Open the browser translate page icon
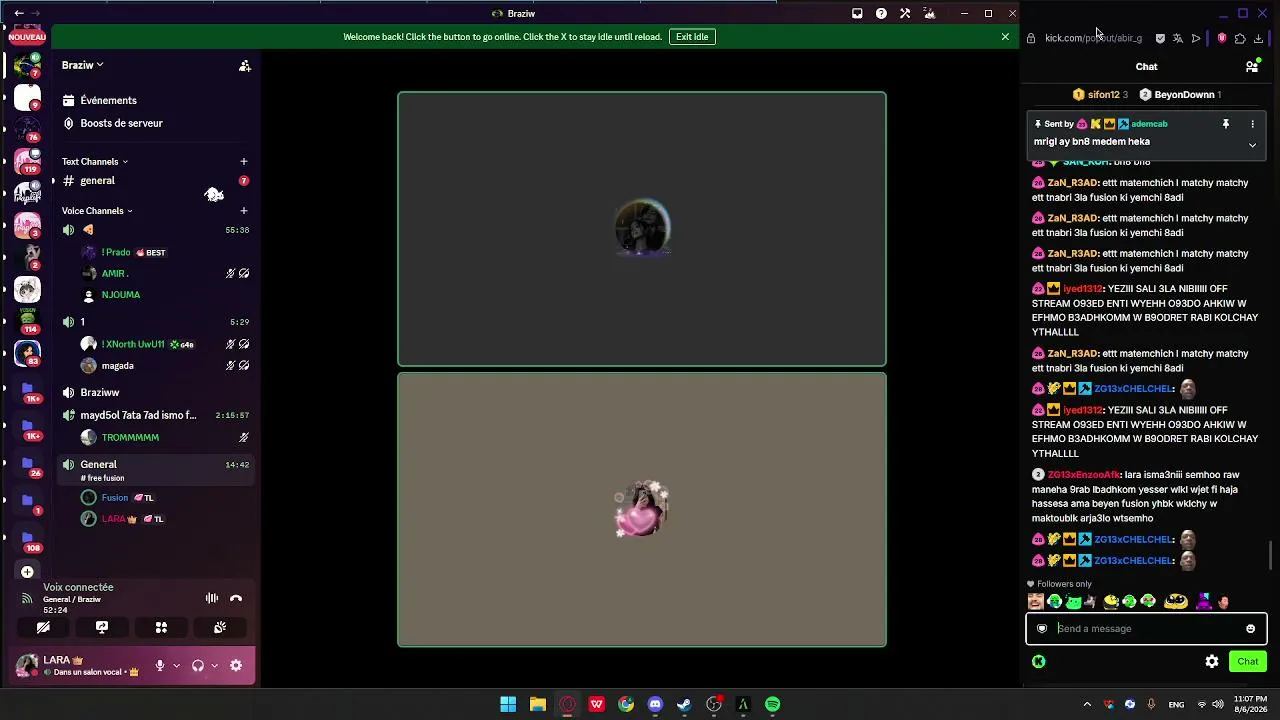Screen dimensions: 1280x720 tap(1178, 38)
